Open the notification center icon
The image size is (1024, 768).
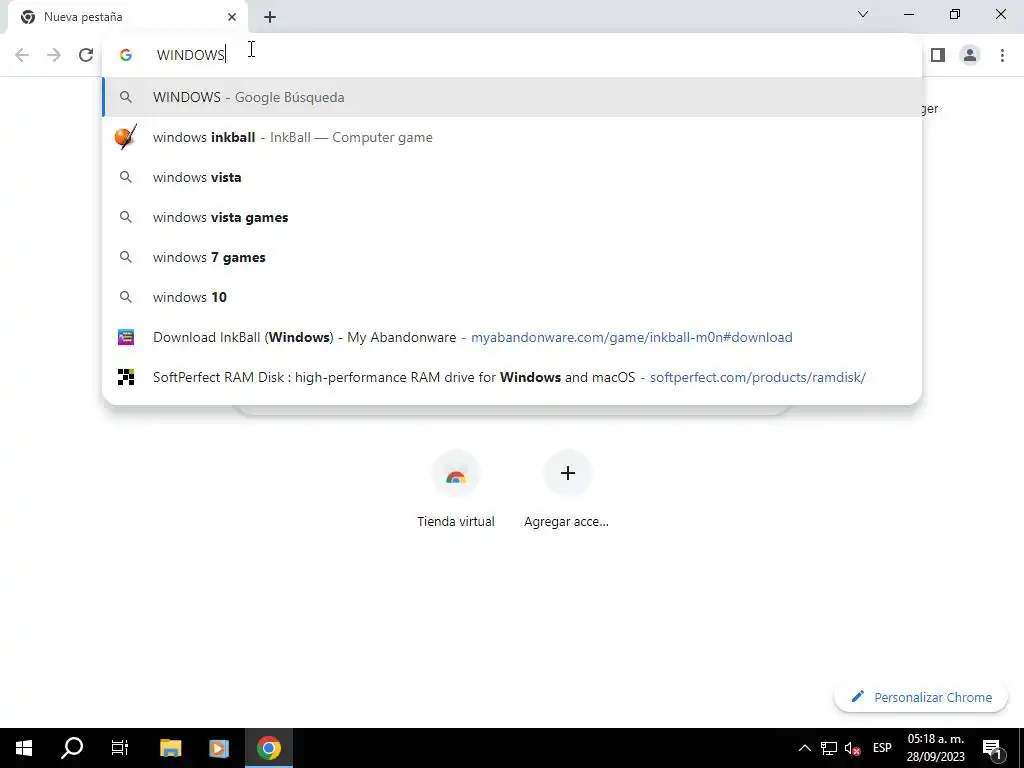click(x=993, y=748)
